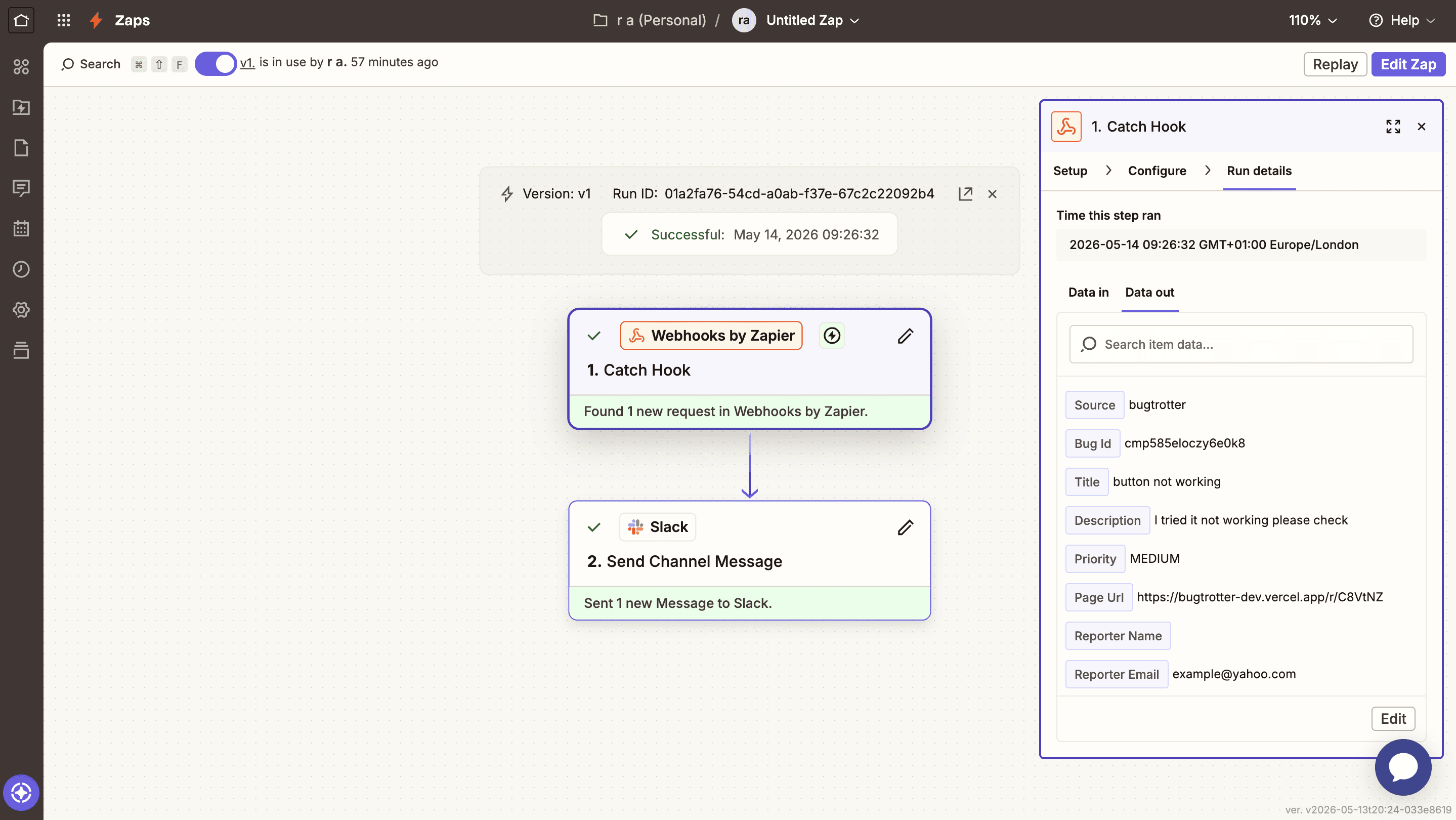Image resolution: width=1456 pixels, height=820 pixels.
Task: Open the sidebar Zap history clock icon
Action: pos(21,269)
